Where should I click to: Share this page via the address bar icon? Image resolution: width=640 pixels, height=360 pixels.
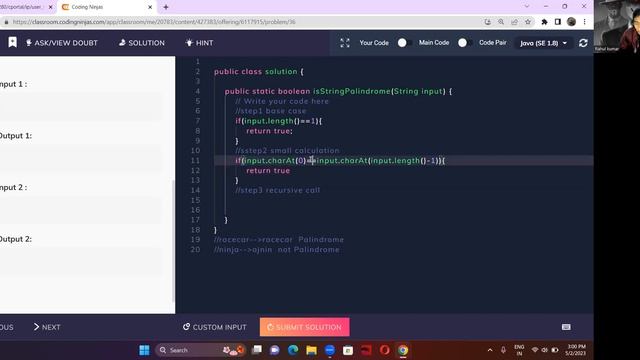pyautogui.click(x=514, y=22)
